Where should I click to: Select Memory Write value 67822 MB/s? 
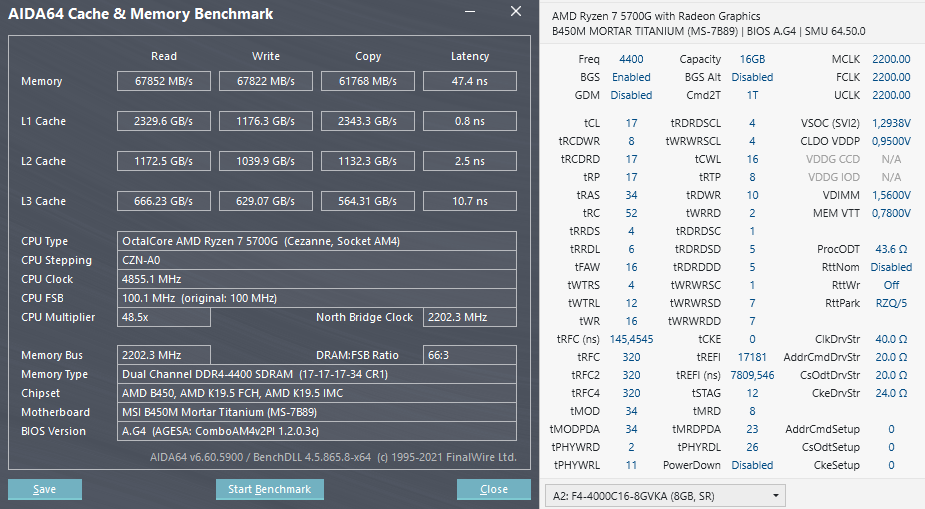tap(266, 81)
